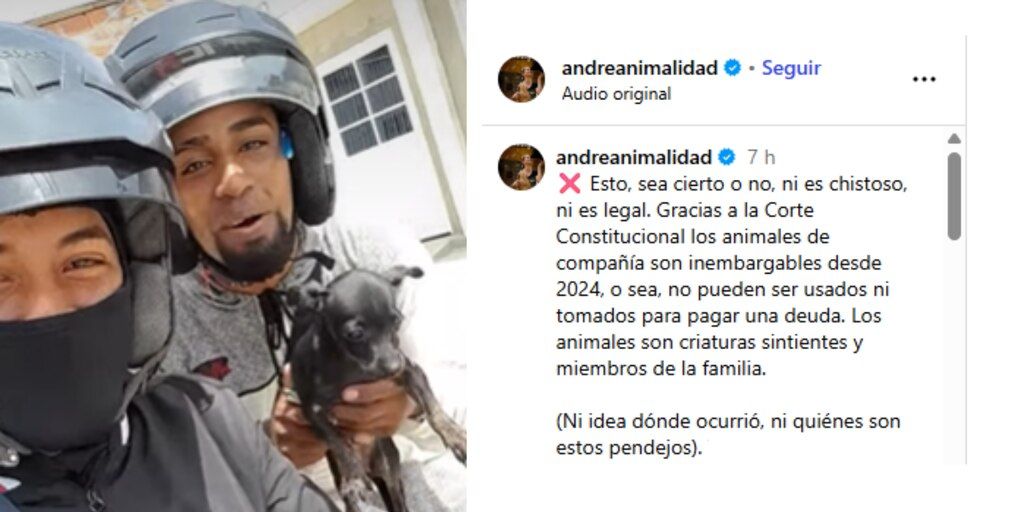Viewport: 1024px width, 512px height.
Task: Click the reel video of the motorcyclists
Action: tap(233, 256)
